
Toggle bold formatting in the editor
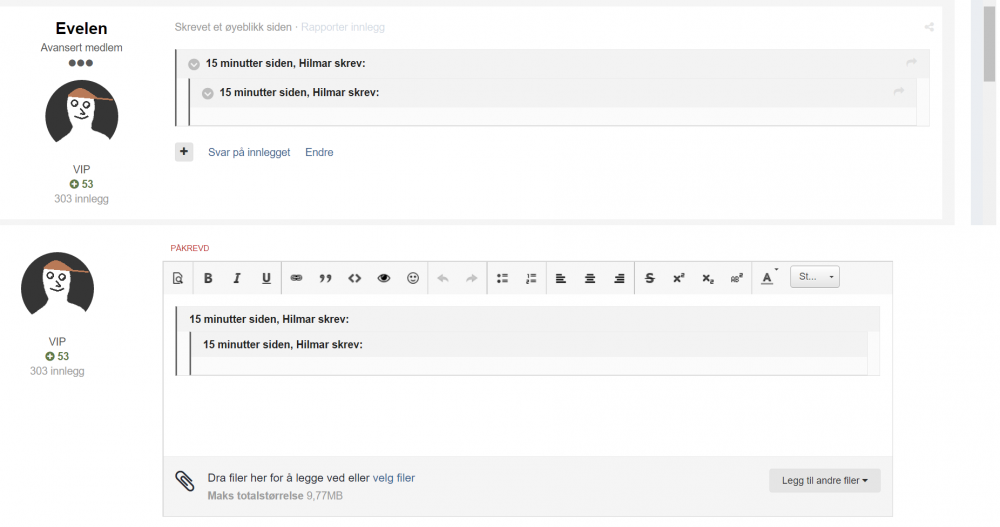[x=208, y=278]
